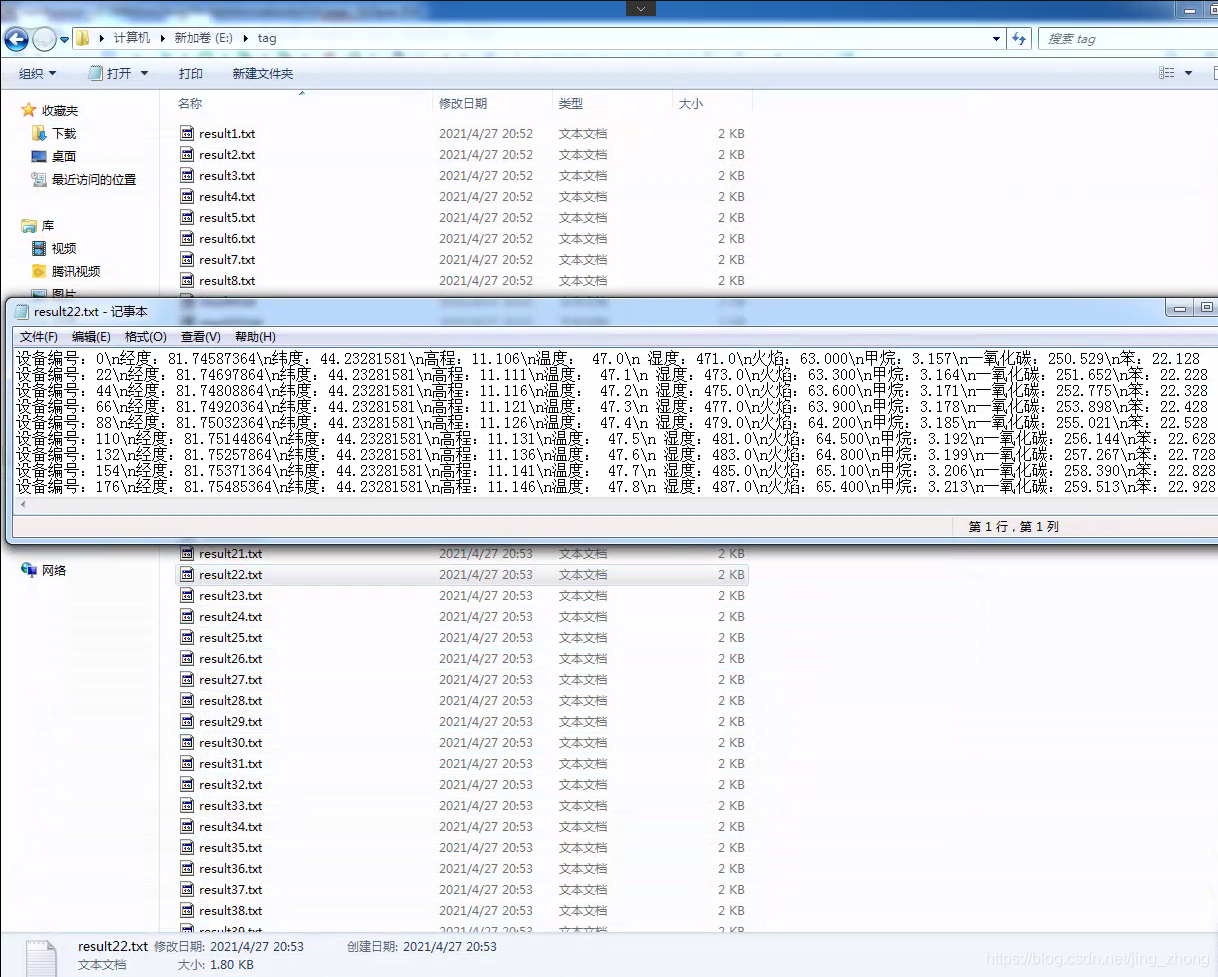Image resolution: width=1218 pixels, height=977 pixels.
Task: Select the result3.txt file icon
Action: click(187, 175)
